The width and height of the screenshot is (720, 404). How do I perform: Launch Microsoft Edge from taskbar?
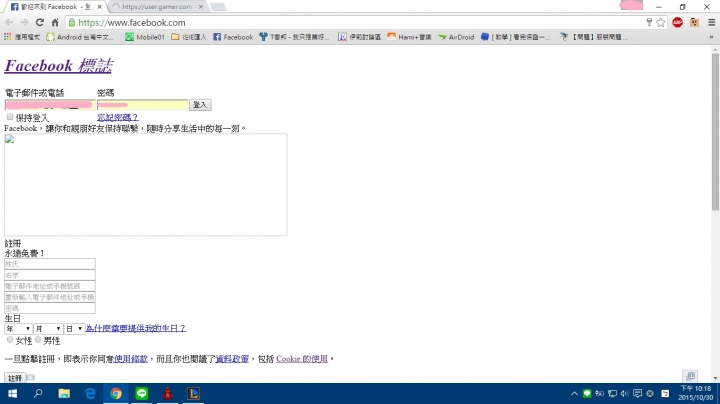point(90,393)
